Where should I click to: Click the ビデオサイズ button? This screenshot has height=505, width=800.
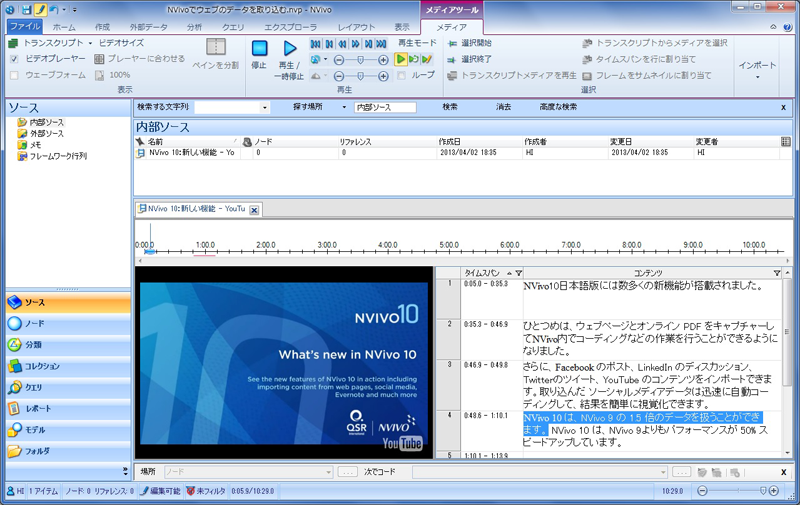(121, 43)
